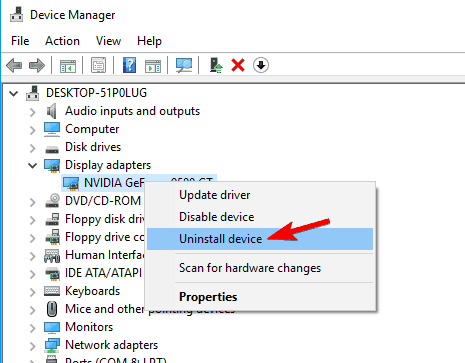Expand the Computer category
The width and height of the screenshot is (465, 363).
pos(32,130)
